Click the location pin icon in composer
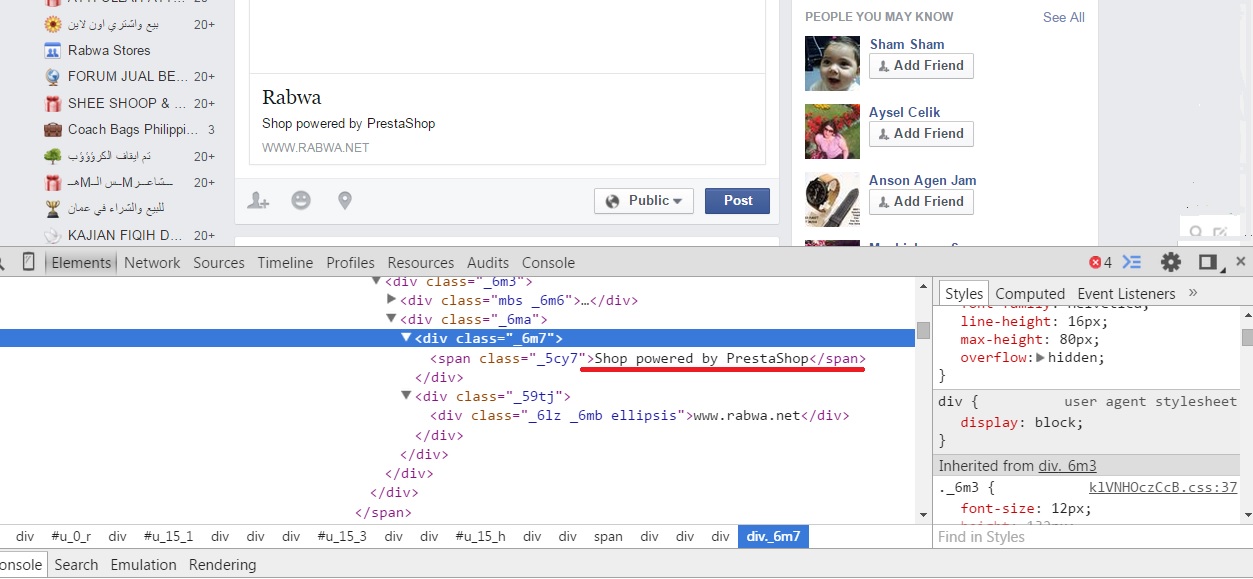Screen dimensions: 1253x579 click(345, 200)
